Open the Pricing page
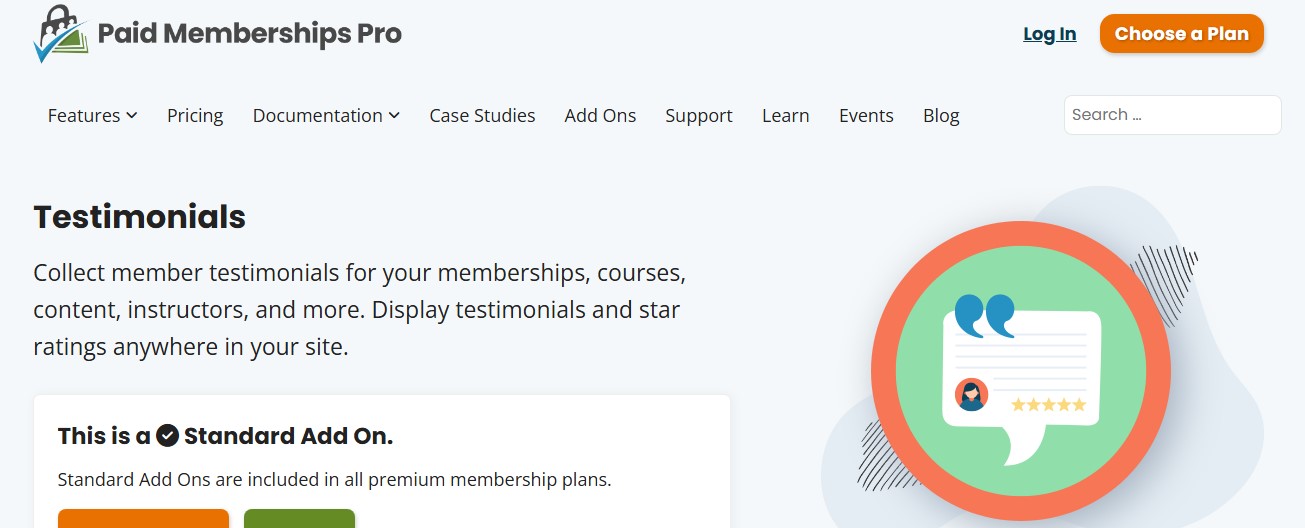 point(195,116)
